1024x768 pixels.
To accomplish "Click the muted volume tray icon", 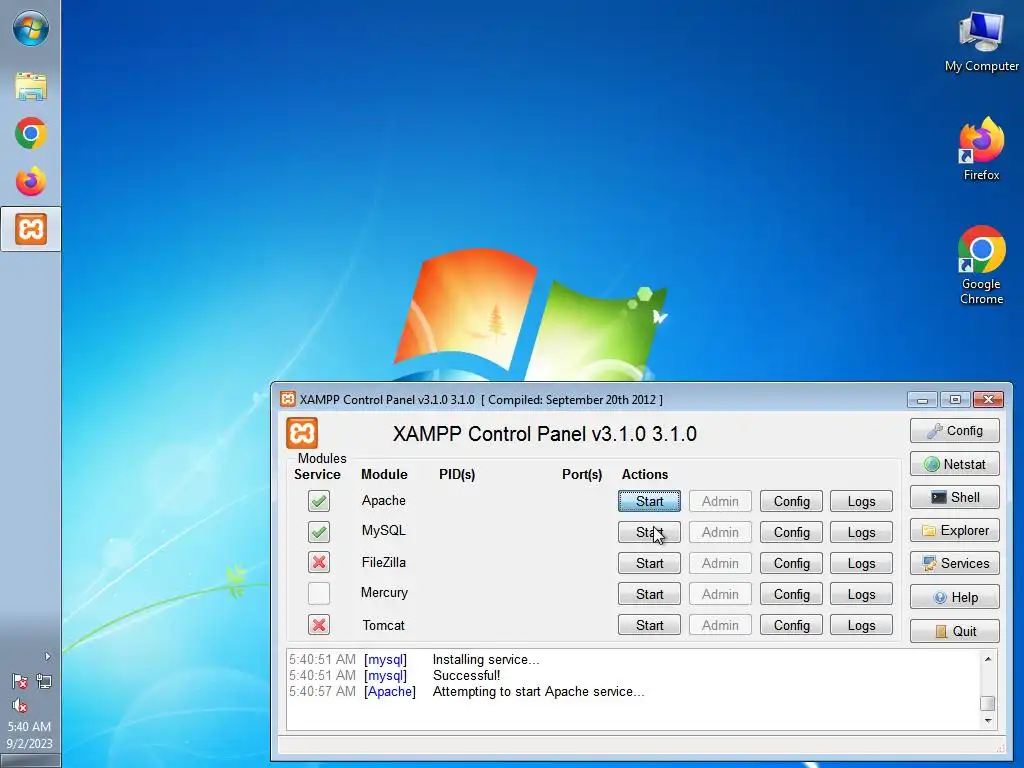I will point(20,705).
